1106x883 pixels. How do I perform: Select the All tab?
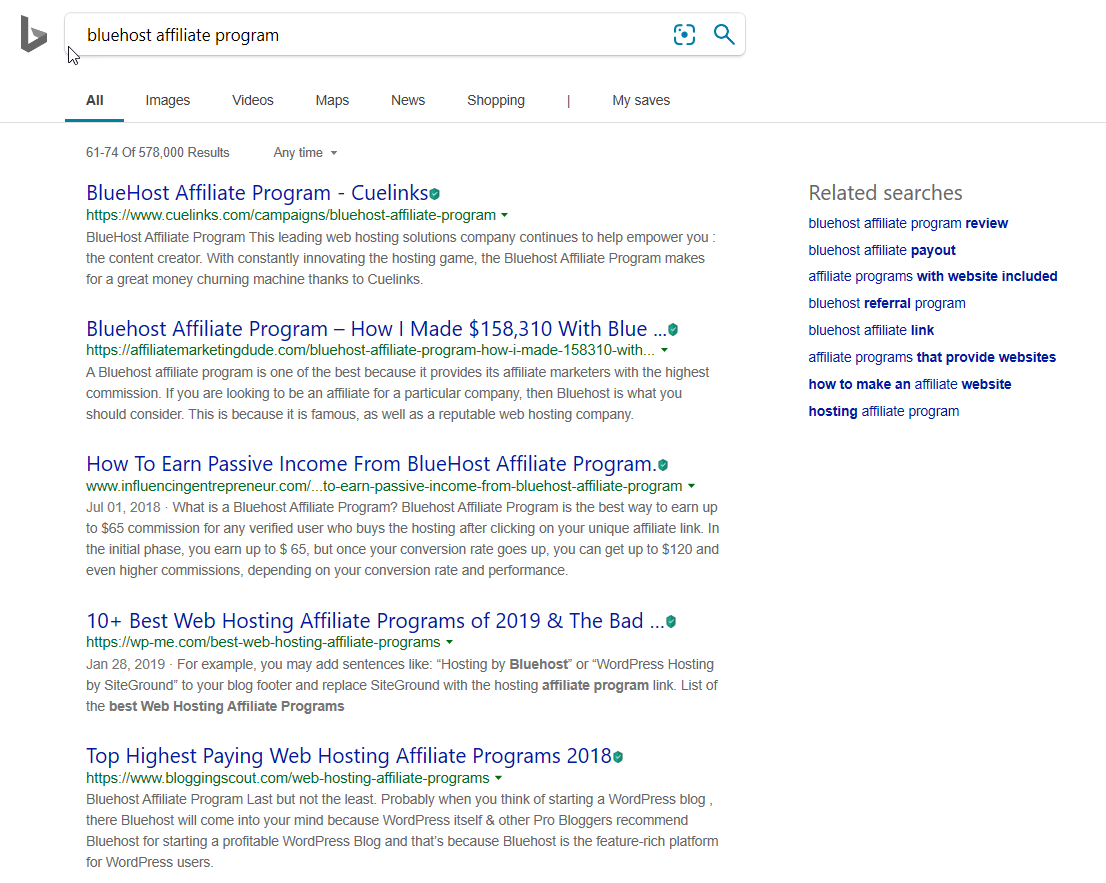95,100
